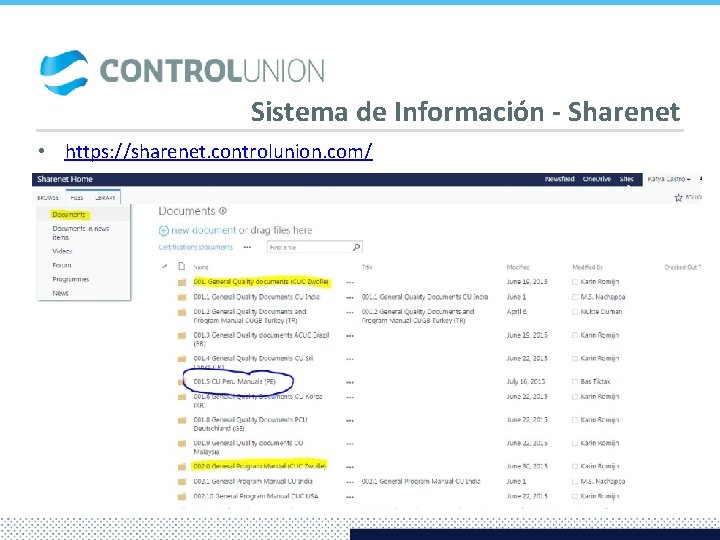720x540 pixels.
Task: Open the sharenet.controlunion.com hyperlink
Action: click(219, 152)
